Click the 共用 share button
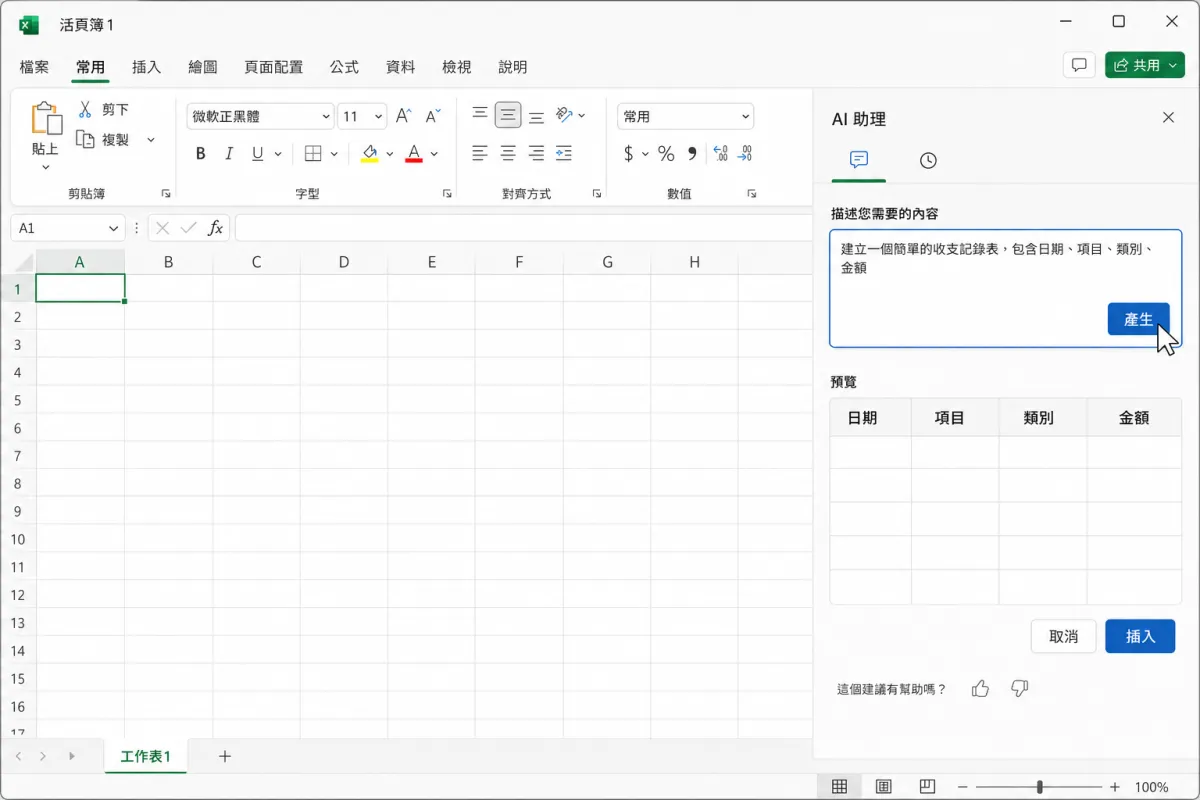 pos(1144,65)
